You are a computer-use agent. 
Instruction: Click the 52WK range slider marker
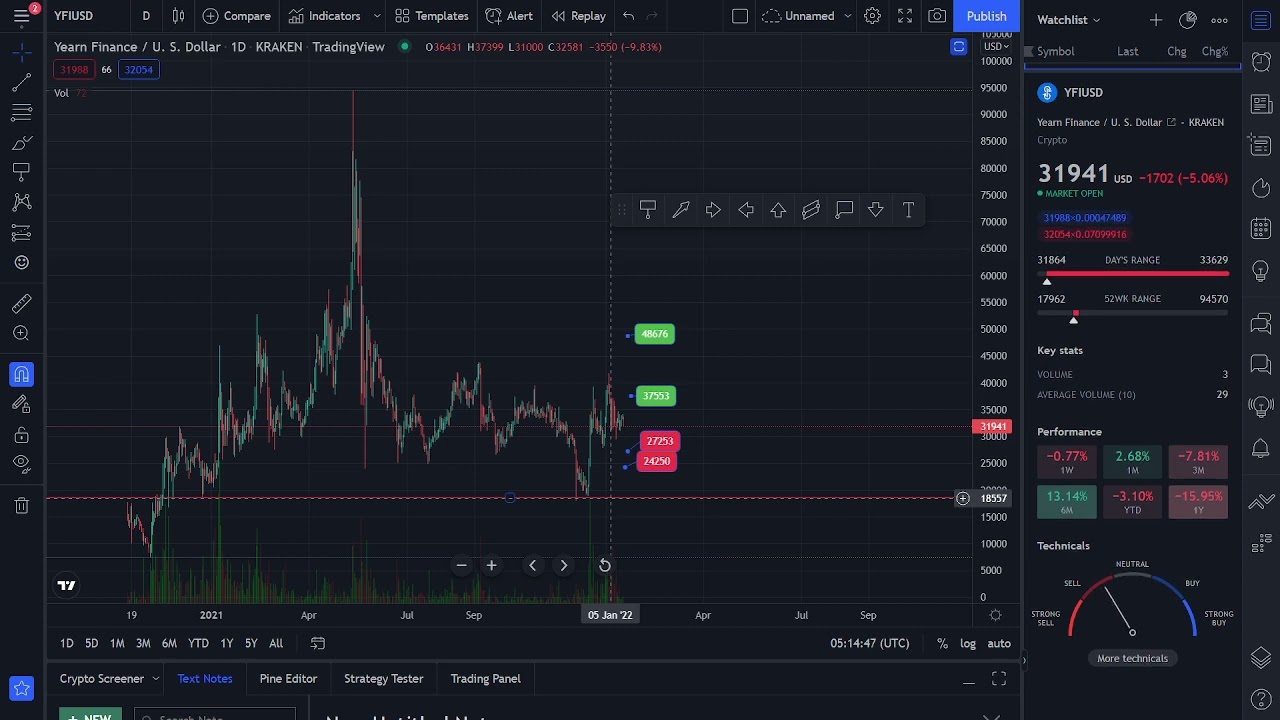(x=1074, y=319)
